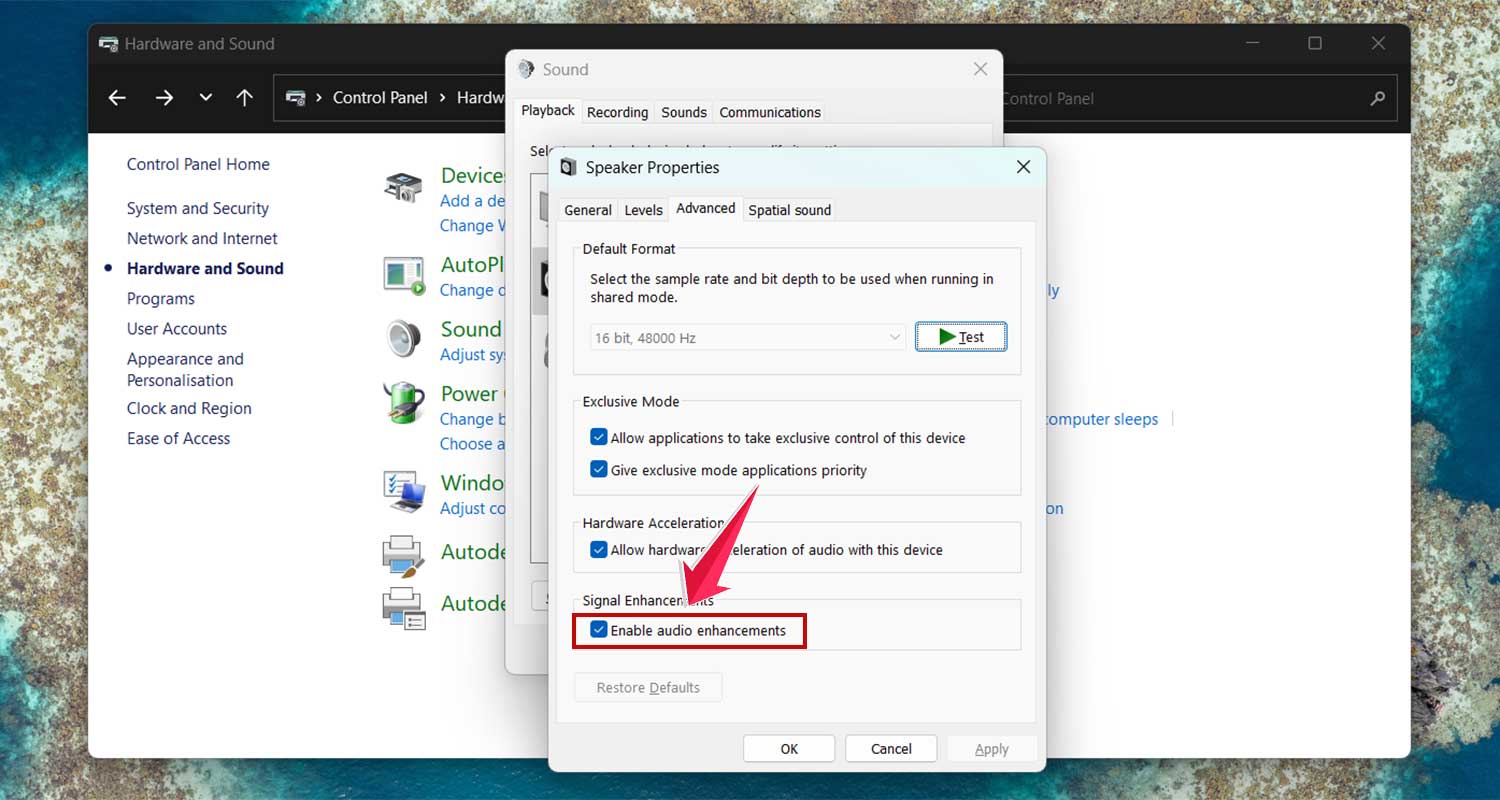Uncheck Allow hardware acceleration of audio
This screenshot has height=800, width=1500.
pyautogui.click(x=599, y=549)
